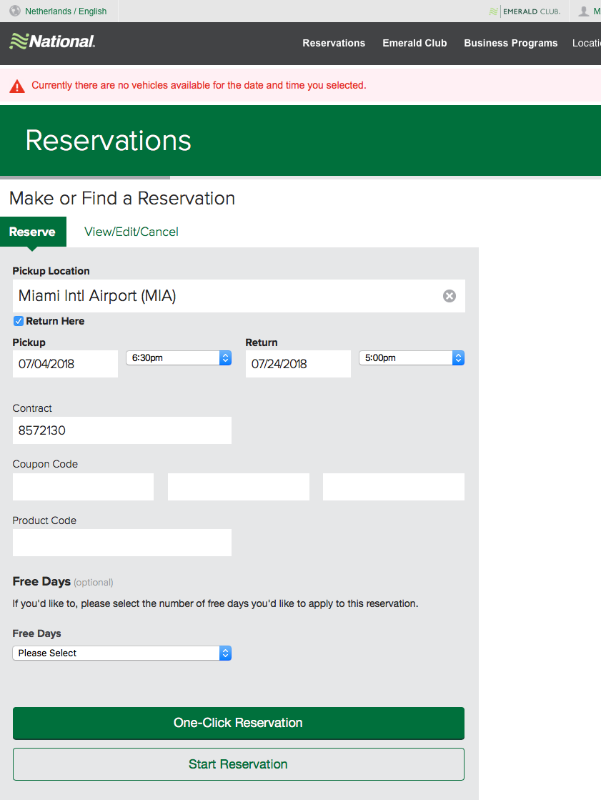
Task: Uncheck the Return Here checkbox
Action: pos(19,321)
